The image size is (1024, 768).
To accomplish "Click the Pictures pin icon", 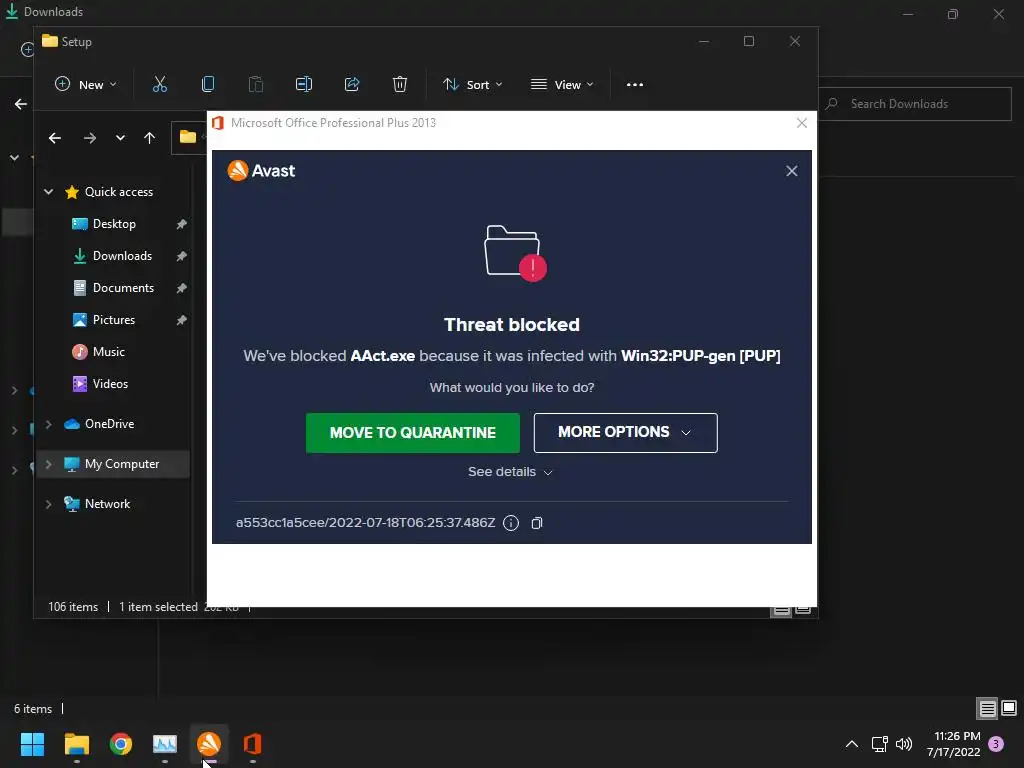I will click(x=182, y=320).
